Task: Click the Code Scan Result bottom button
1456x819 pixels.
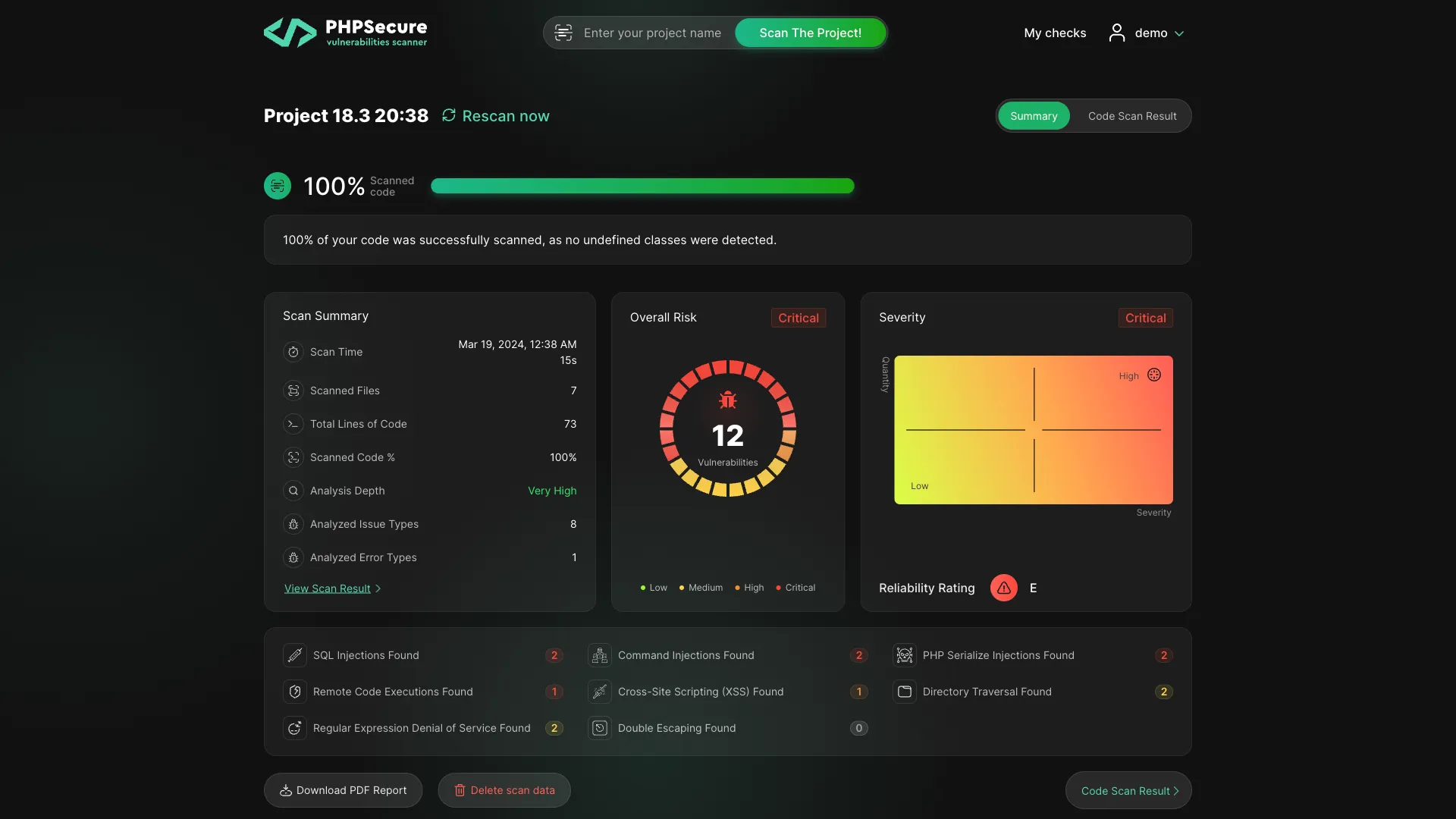Action: [x=1128, y=790]
